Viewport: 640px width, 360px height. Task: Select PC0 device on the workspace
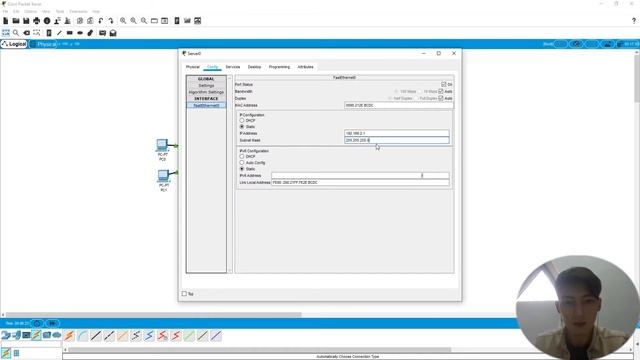(162, 145)
